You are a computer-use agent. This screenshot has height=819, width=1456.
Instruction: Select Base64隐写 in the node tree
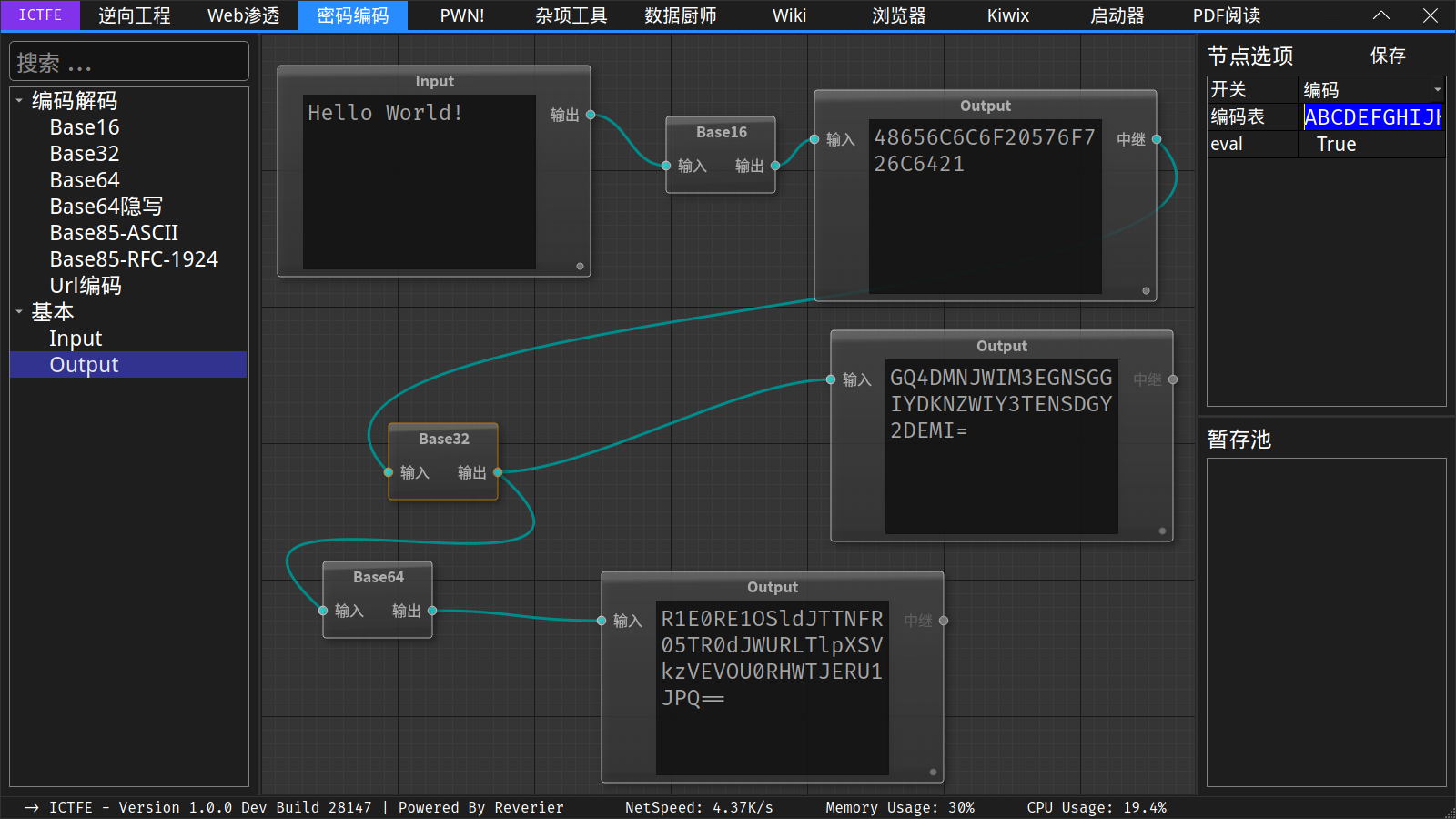(106, 207)
